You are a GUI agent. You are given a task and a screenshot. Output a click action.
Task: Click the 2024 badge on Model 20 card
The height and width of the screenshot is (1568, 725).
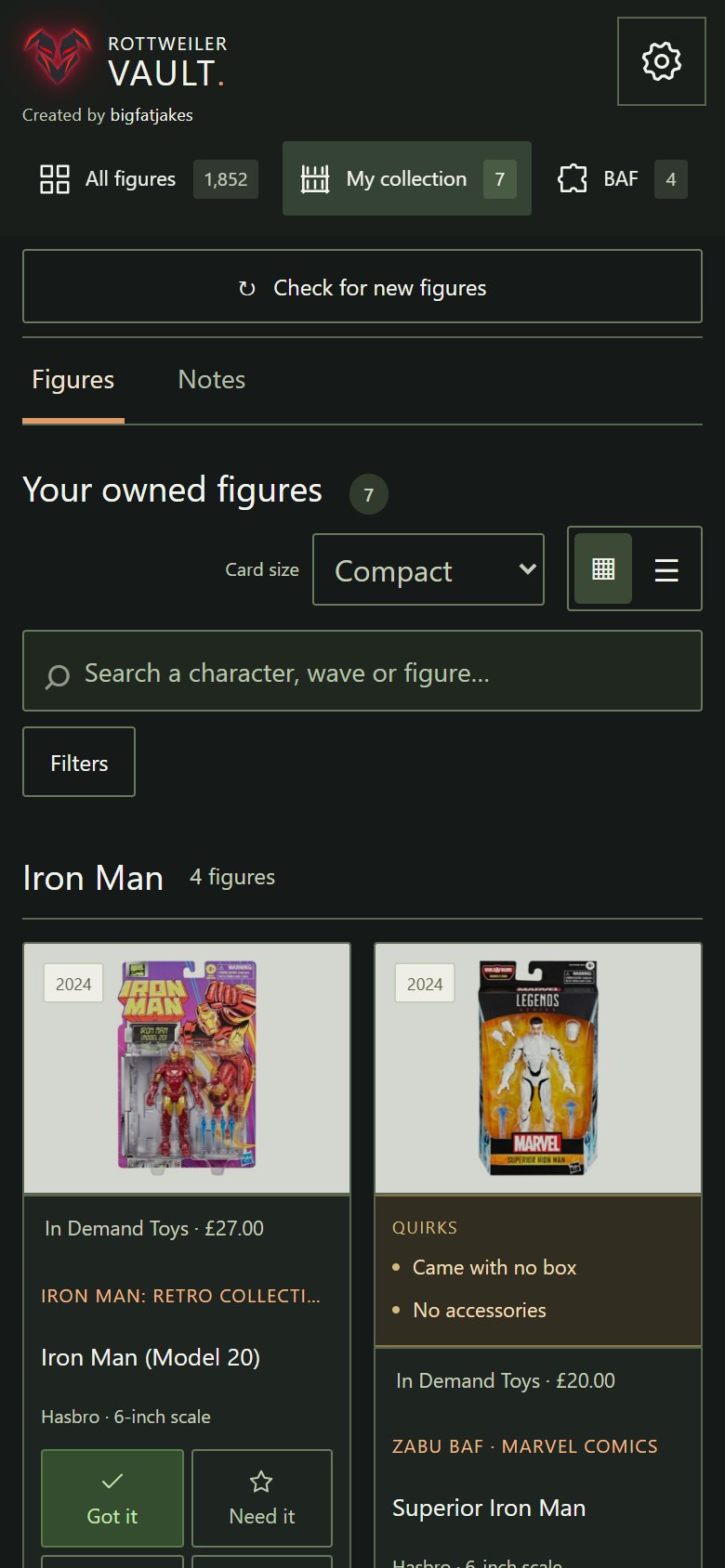coord(73,984)
